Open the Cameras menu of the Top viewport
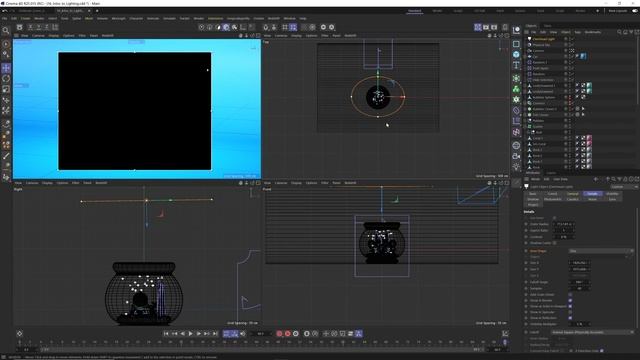This screenshot has height=360, width=640. click(x=281, y=36)
